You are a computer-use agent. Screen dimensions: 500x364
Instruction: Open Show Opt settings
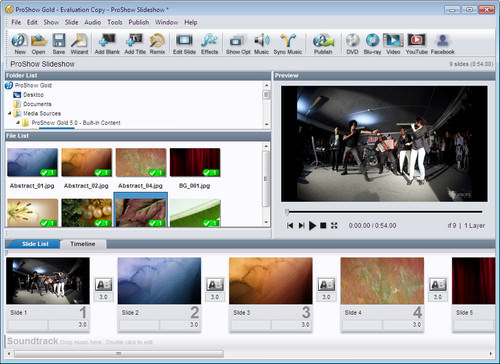[238, 44]
